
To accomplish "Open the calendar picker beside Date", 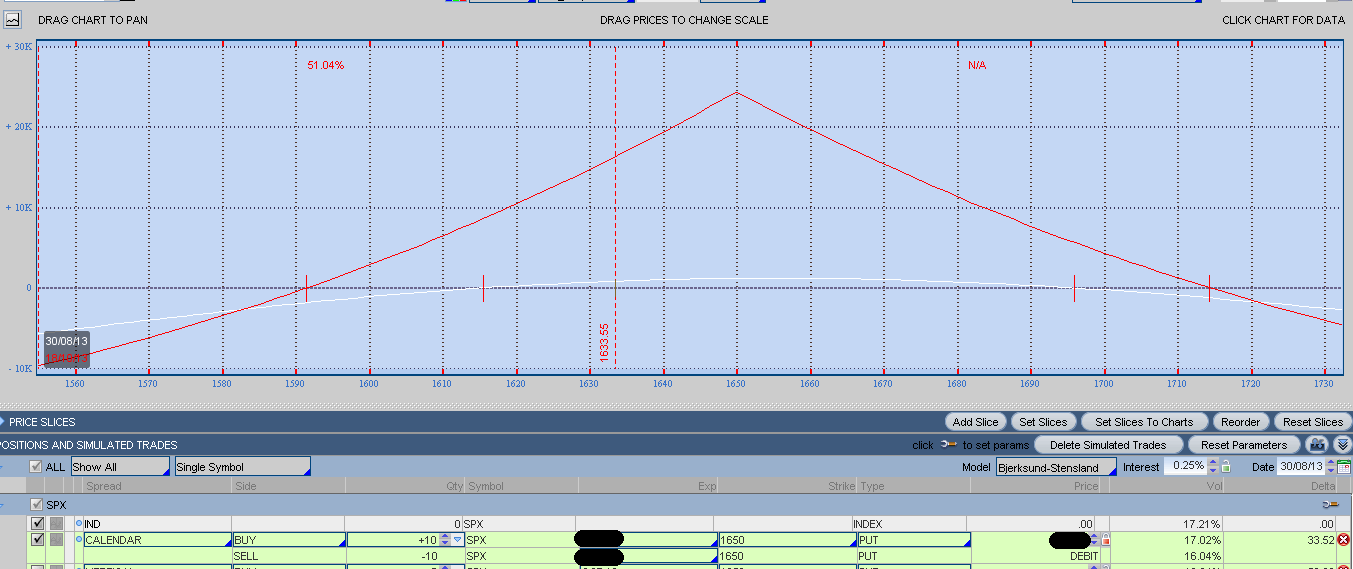I will click(x=1344, y=467).
